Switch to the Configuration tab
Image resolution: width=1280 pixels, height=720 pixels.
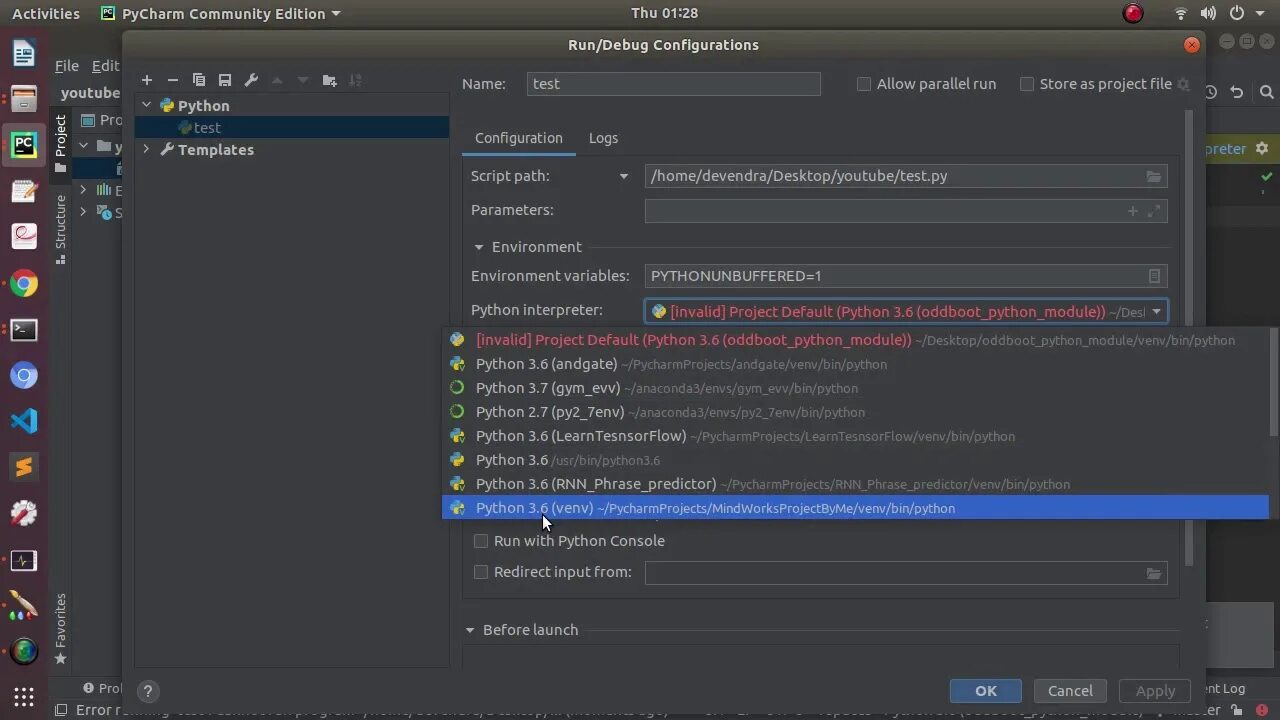tap(519, 138)
